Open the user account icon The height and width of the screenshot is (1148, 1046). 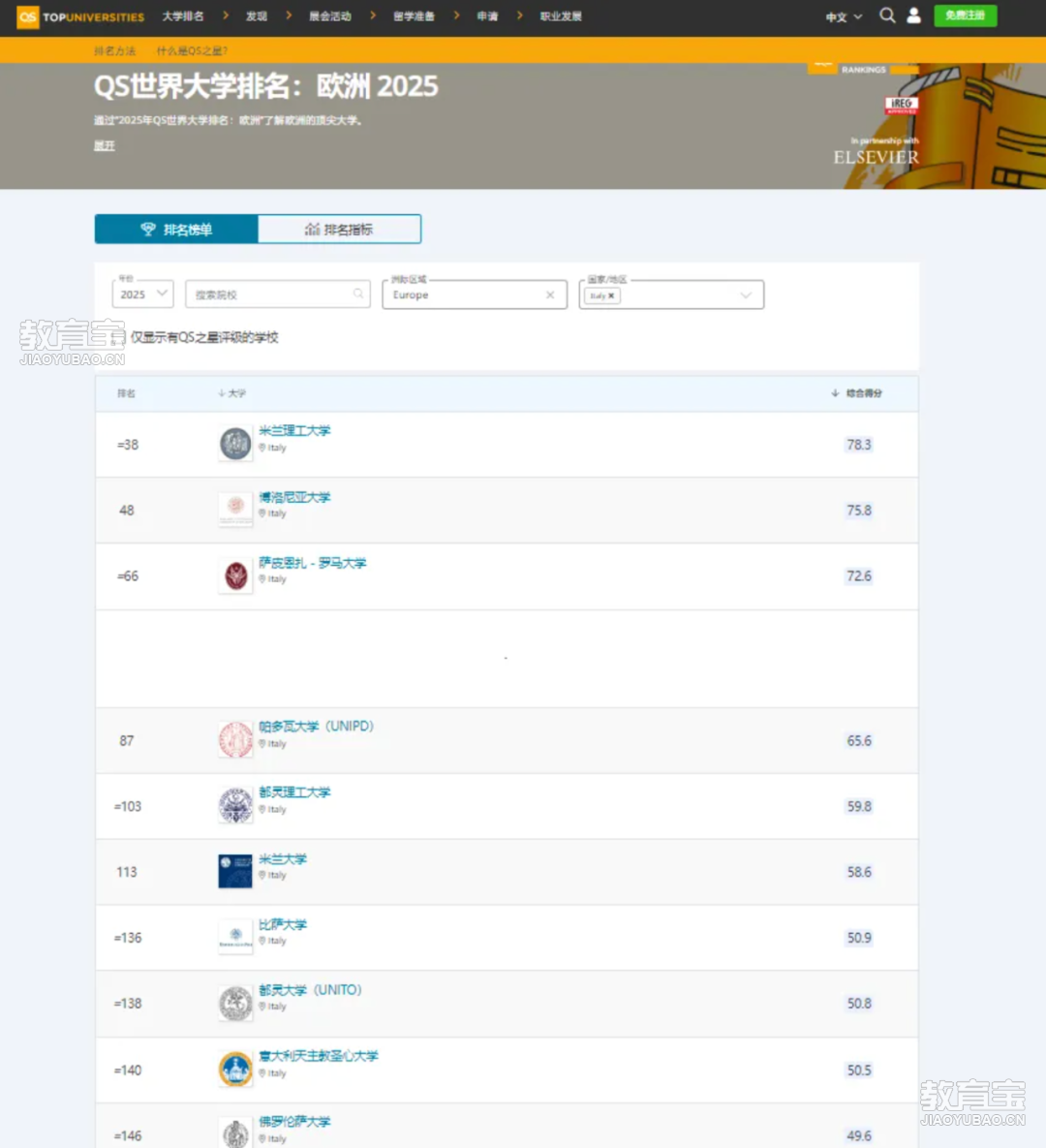pos(913,16)
